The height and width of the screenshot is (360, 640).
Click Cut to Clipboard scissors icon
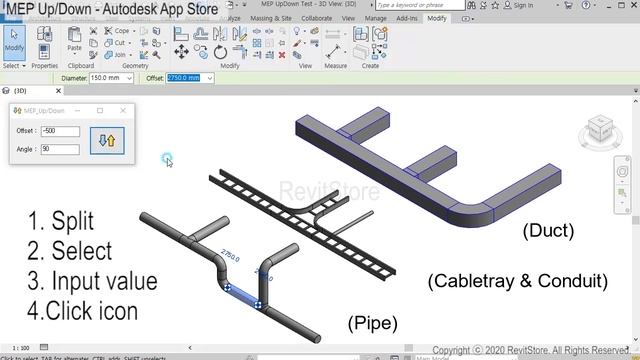point(93,31)
